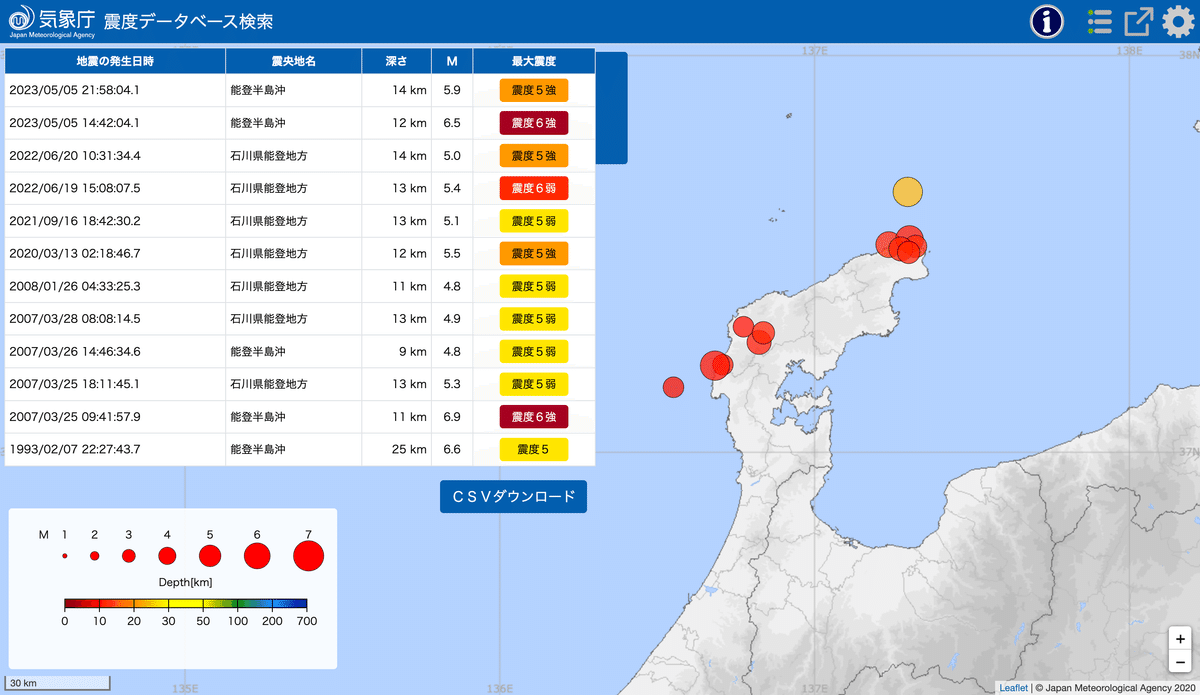Viewport: 1200px width, 695px height.
Task: Zoom in using the map plus control
Action: click(1179, 638)
